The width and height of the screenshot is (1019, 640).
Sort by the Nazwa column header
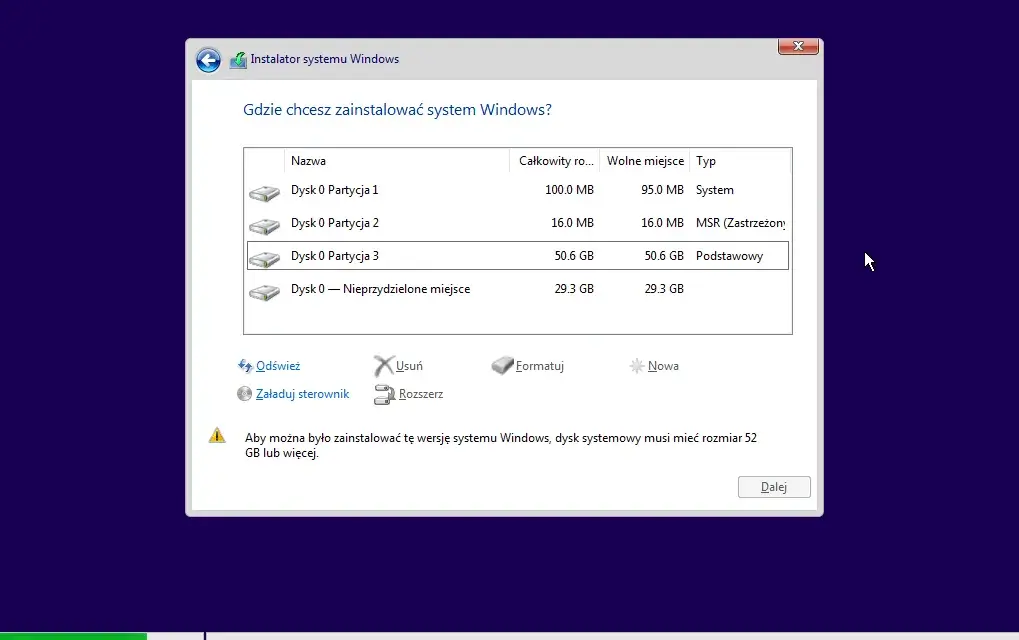coord(397,160)
